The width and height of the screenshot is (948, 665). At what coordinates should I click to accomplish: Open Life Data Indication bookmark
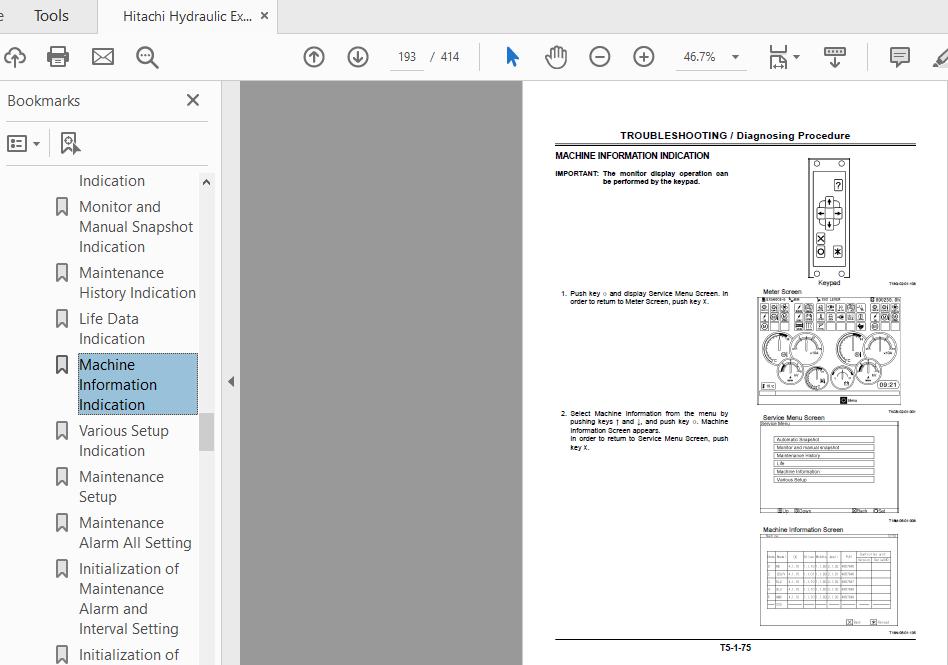pyautogui.click(x=112, y=329)
